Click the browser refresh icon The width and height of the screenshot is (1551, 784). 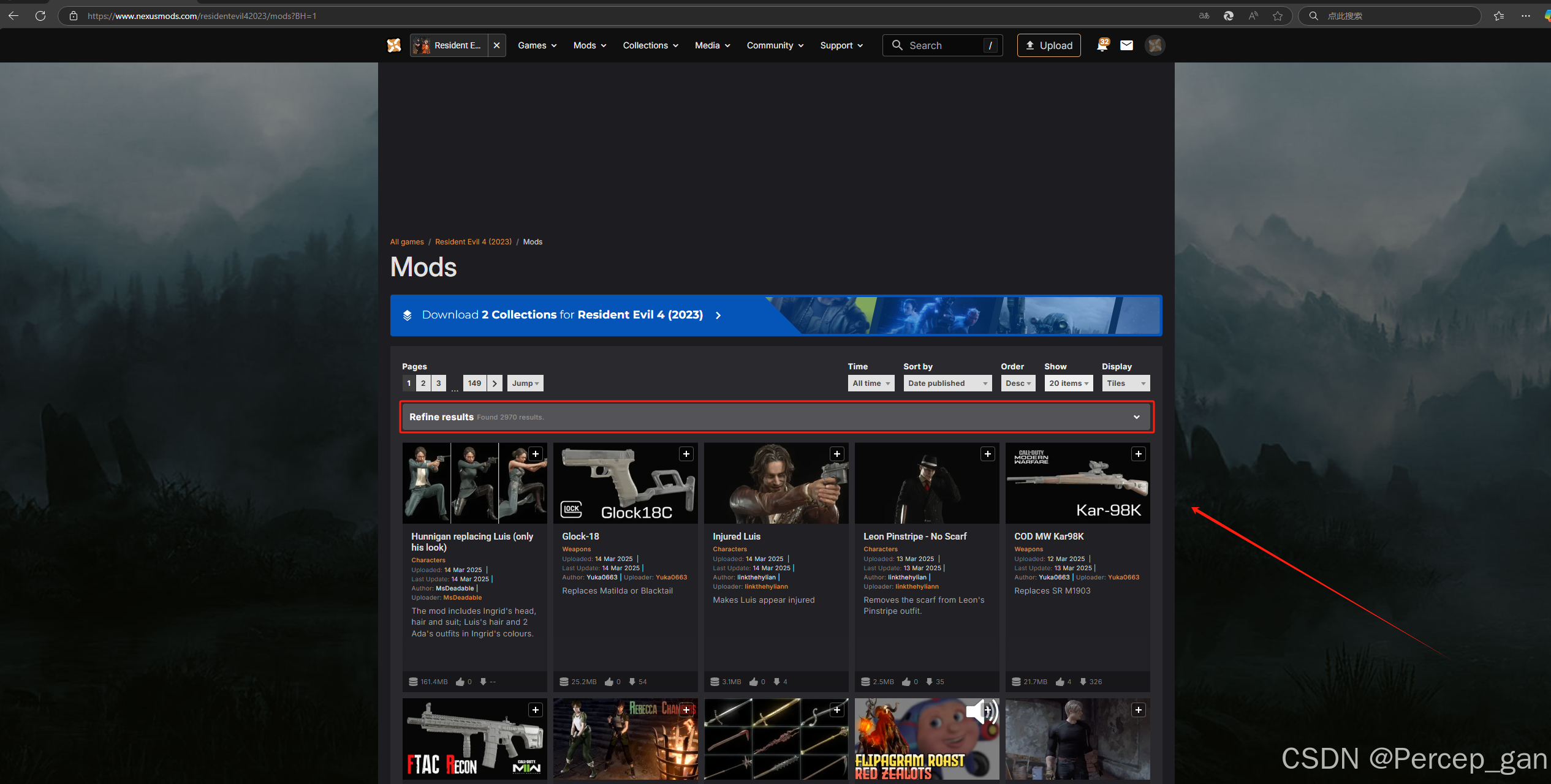click(40, 16)
